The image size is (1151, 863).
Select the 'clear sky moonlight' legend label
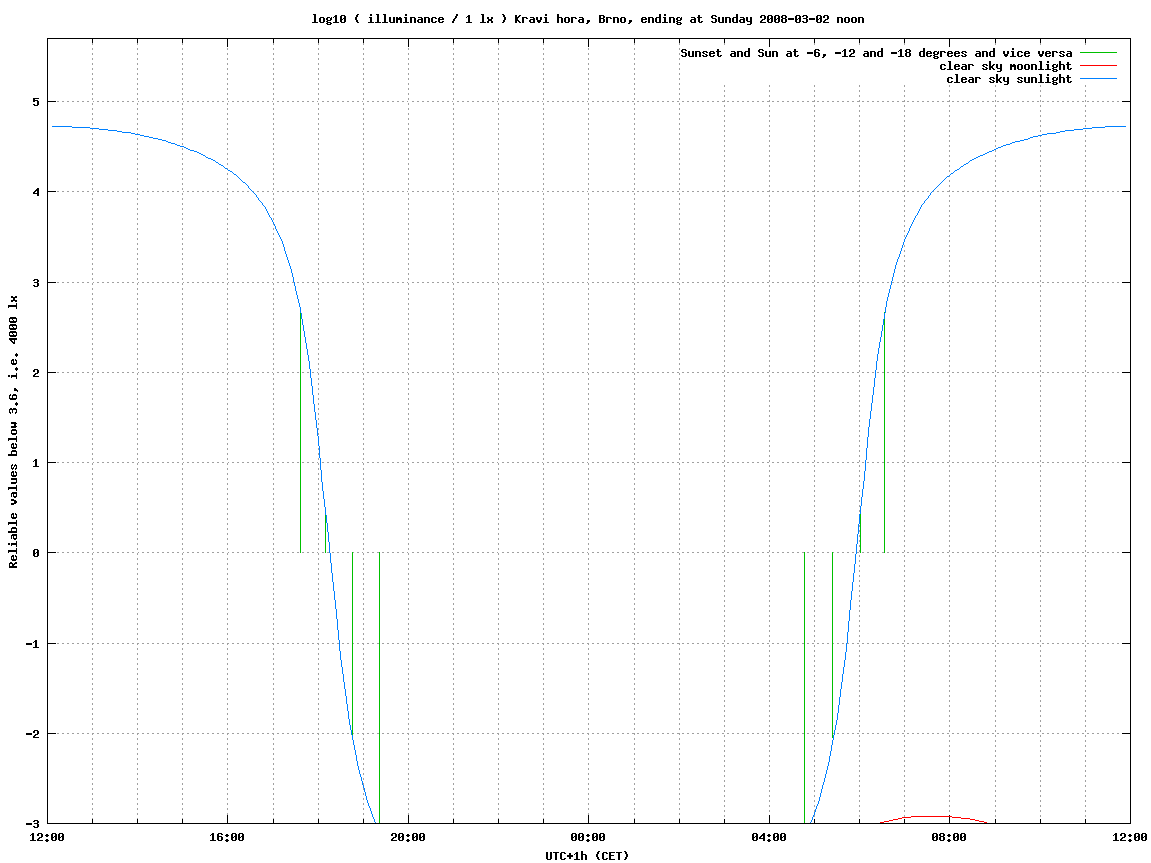[x=1006, y=66]
